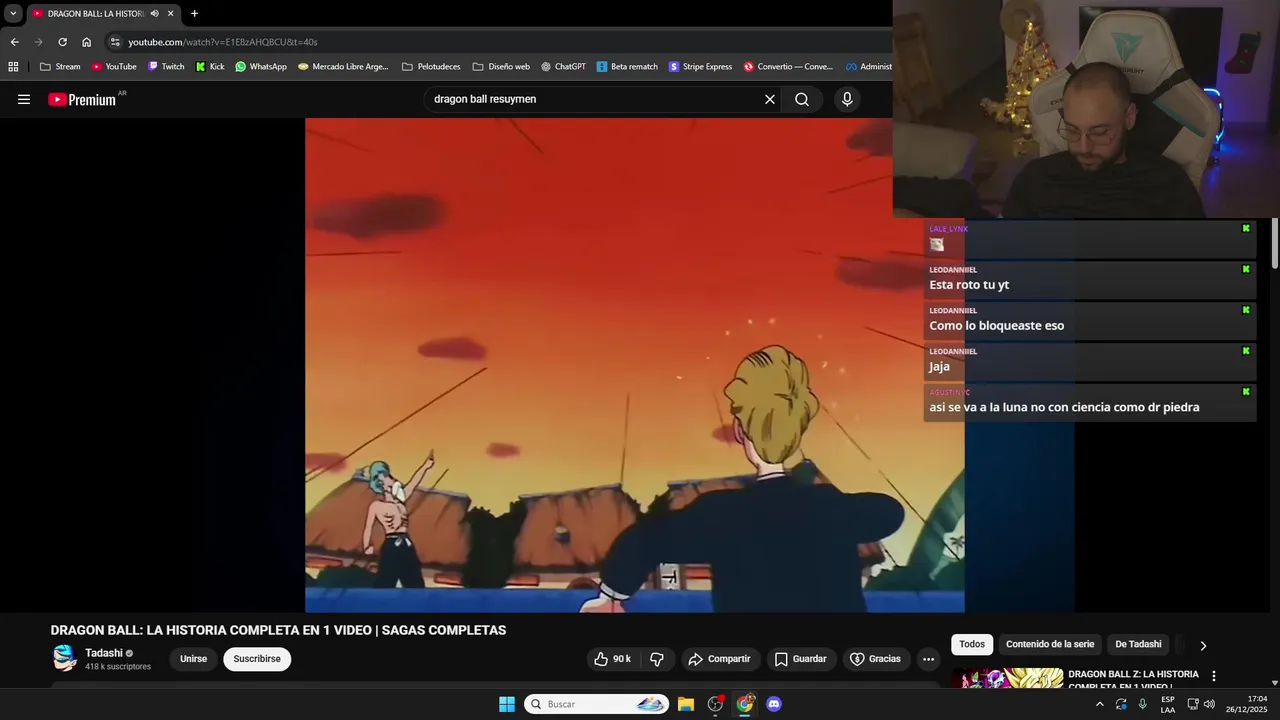Click the system tray microphone icon
Viewport: 1280px width, 720px height.
[x=1143, y=704]
